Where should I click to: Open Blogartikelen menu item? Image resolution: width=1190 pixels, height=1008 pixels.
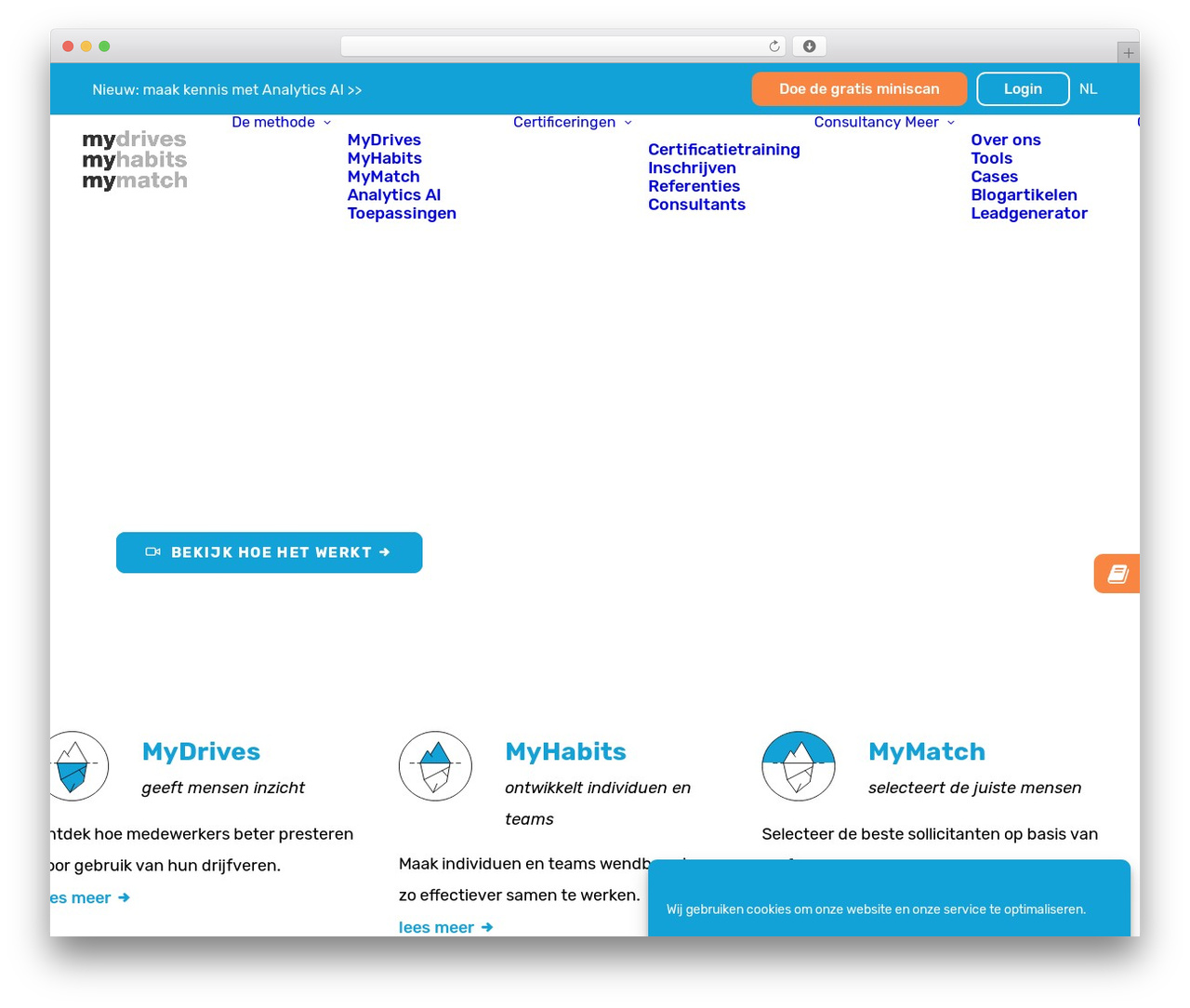1025,195
